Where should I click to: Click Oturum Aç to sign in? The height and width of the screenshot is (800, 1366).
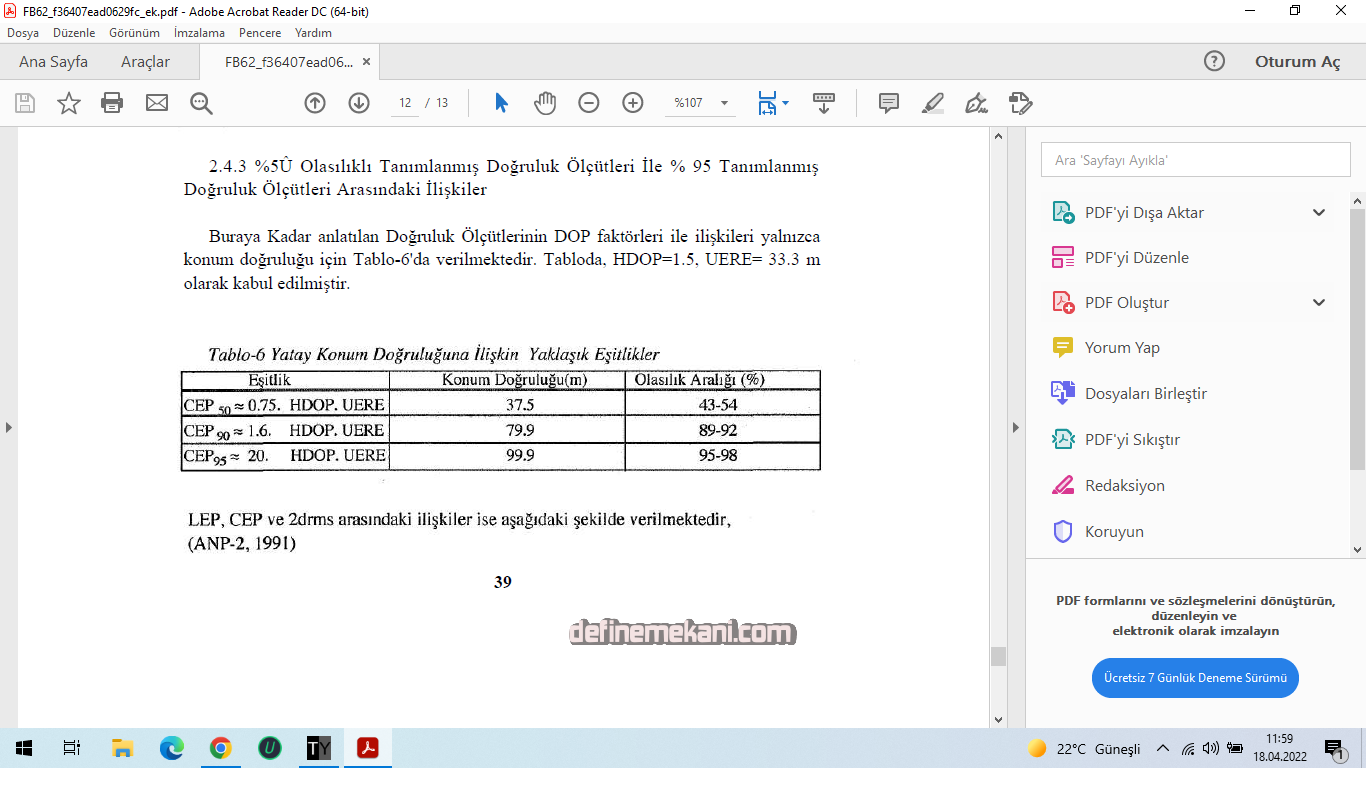[x=1297, y=62]
